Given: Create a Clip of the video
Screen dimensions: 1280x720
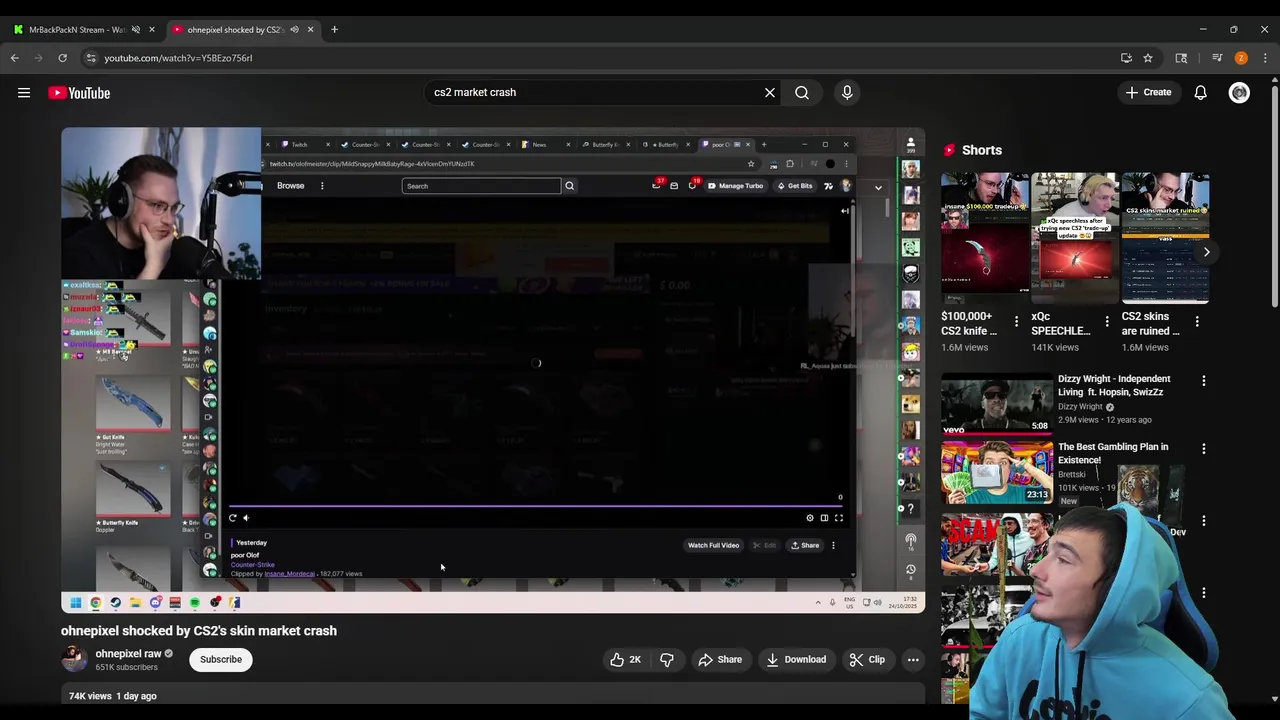Looking at the screenshot, I should pyautogui.click(x=867, y=660).
